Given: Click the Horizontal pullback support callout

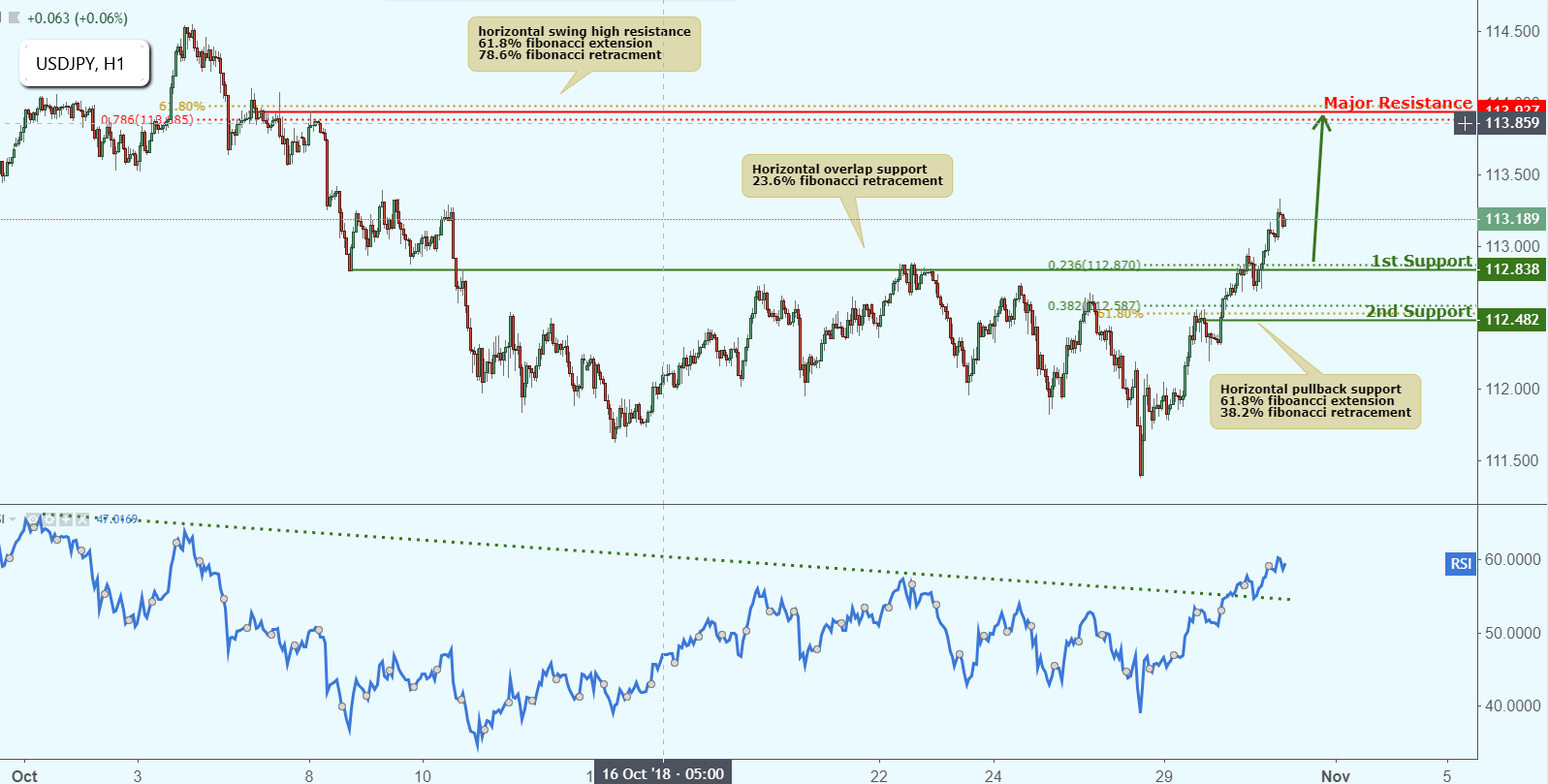Looking at the screenshot, I should (1315, 401).
